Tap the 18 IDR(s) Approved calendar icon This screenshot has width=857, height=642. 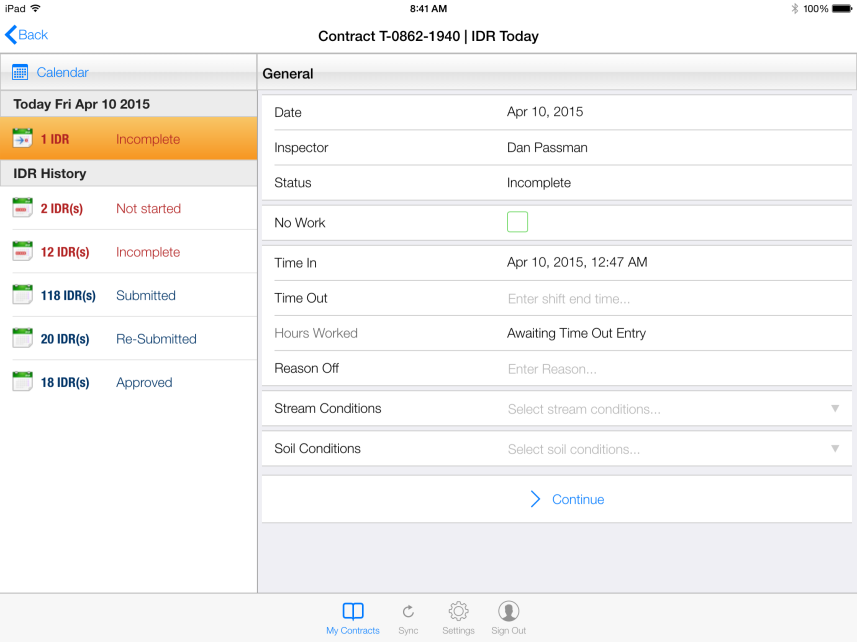(22, 382)
